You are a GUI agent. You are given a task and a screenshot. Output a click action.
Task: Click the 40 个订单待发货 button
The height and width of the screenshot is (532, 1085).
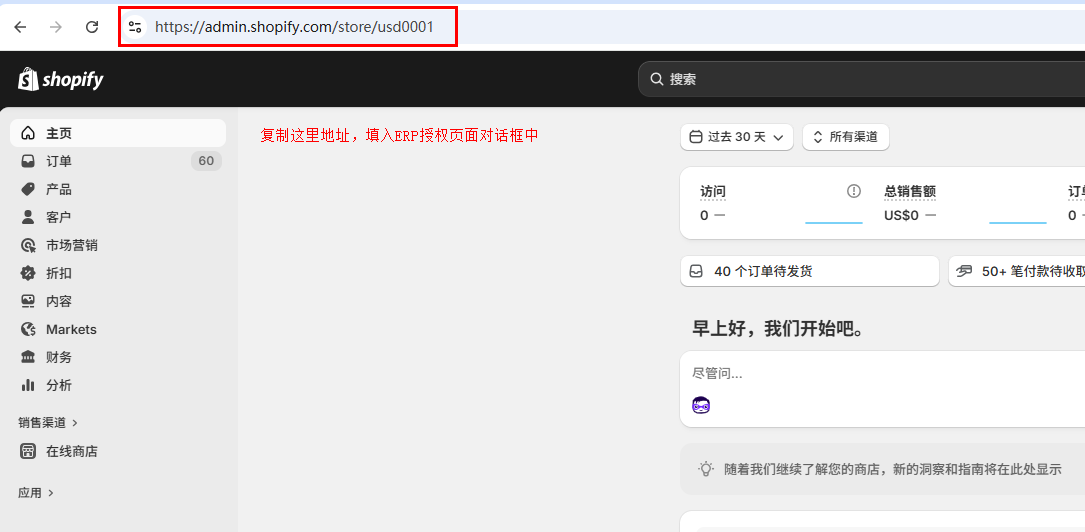click(810, 271)
